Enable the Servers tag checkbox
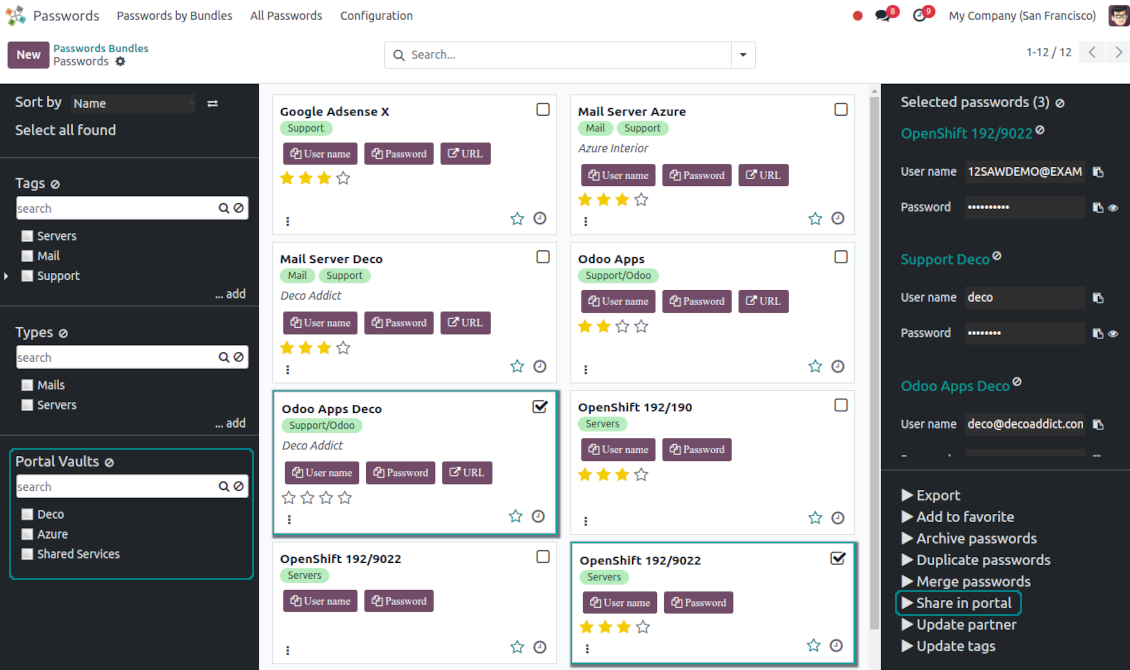This screenshot has height=670, width=1130. 28,236
